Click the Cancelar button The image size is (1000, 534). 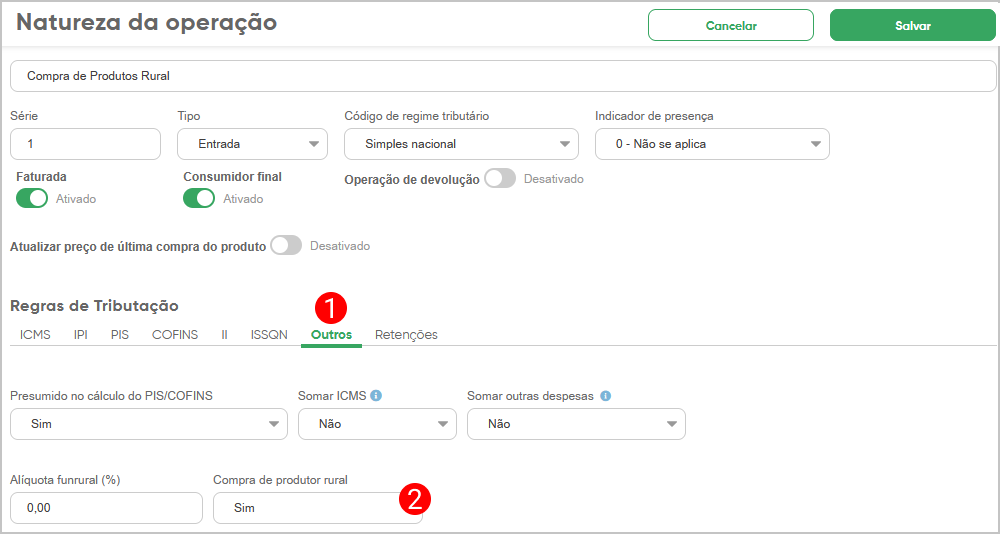731,26
